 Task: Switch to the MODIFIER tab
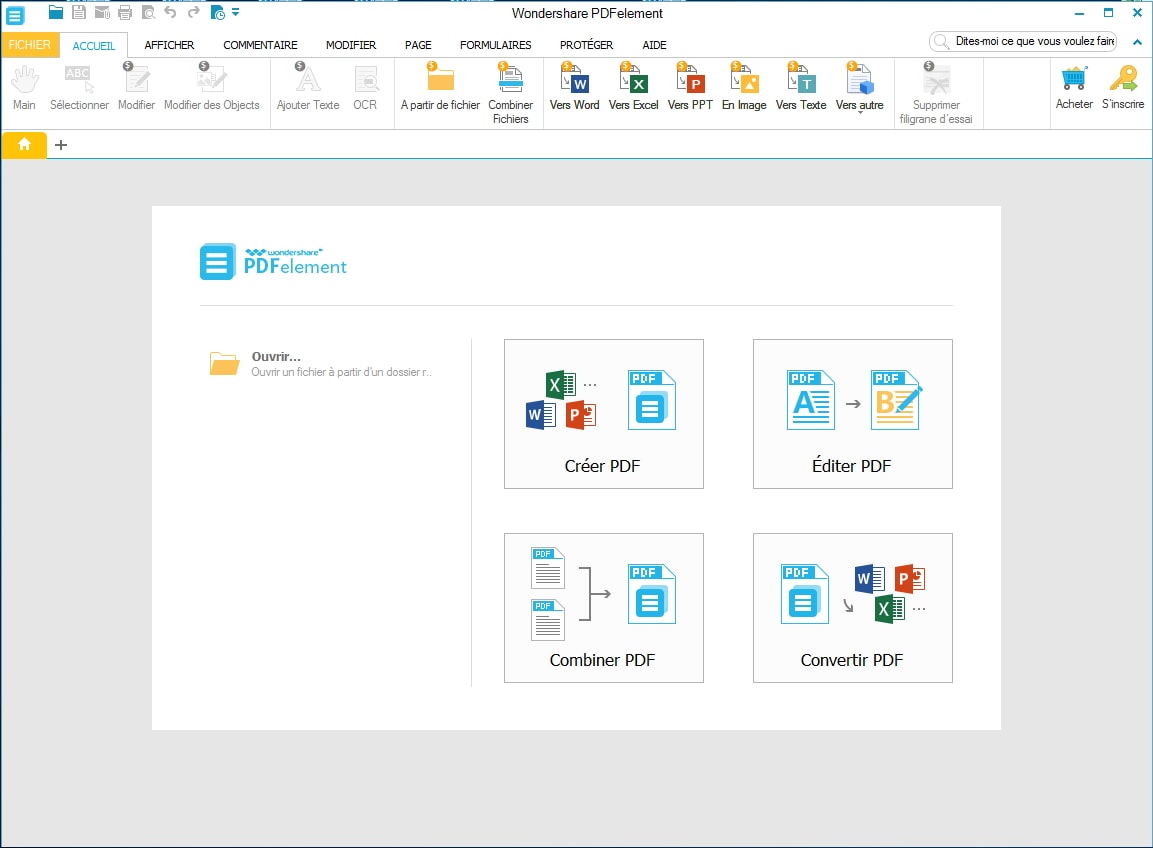(x=351, y=45)
